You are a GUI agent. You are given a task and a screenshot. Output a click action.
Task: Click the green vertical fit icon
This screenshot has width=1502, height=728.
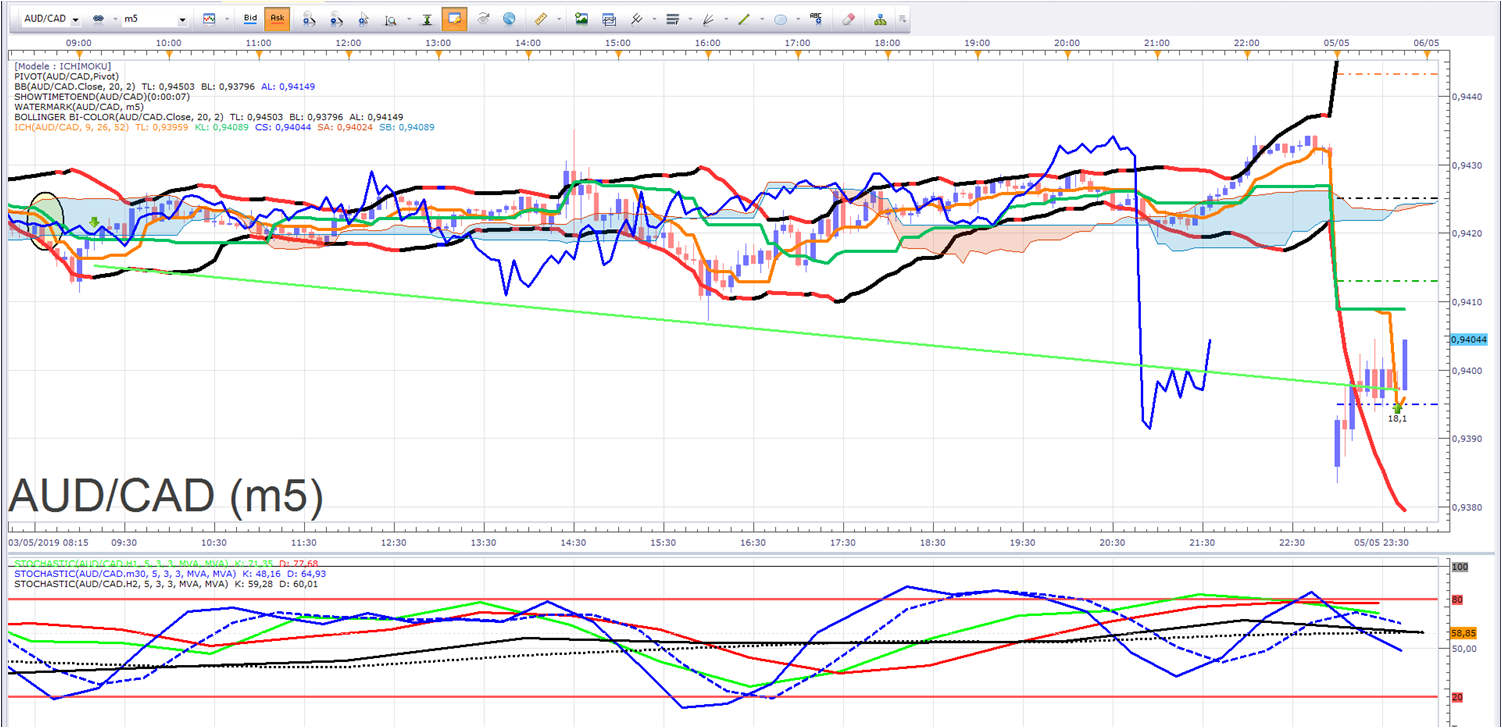click(427, 19)
